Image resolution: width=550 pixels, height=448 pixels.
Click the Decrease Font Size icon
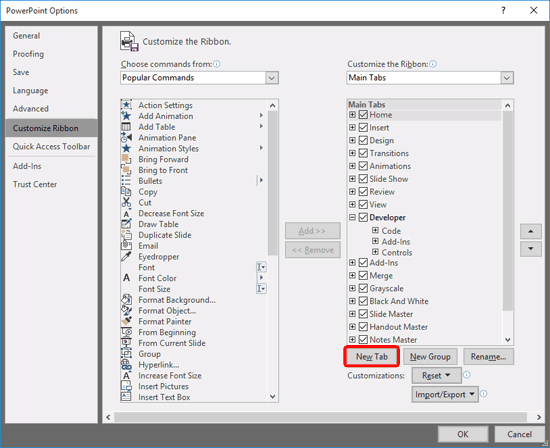click(x=126, y=213)
